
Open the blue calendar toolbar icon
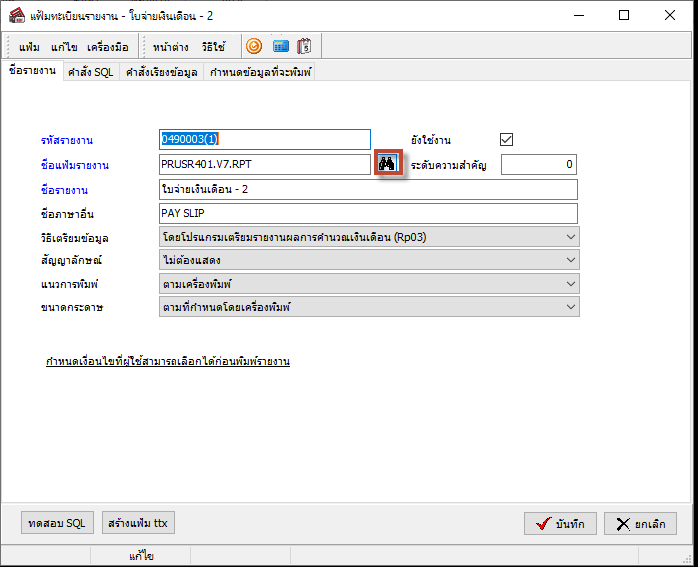281,46
